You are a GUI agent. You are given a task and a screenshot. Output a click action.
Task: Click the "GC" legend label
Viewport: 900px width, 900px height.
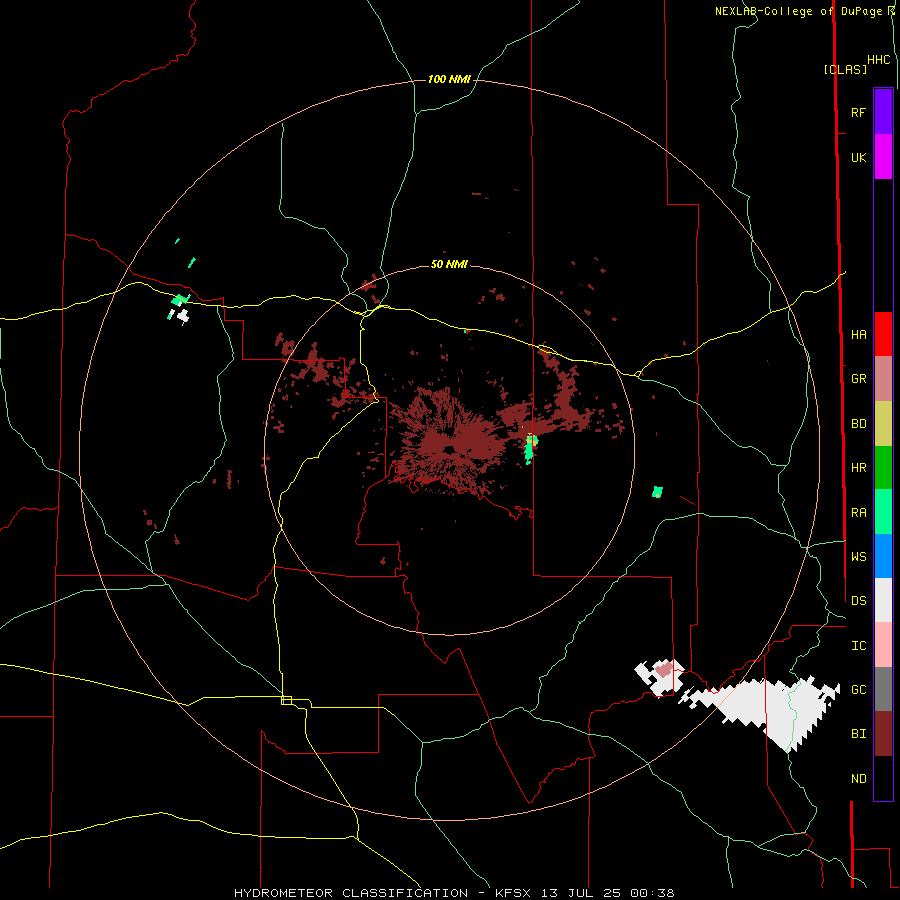pyautogui.click(x=858, y=690)
